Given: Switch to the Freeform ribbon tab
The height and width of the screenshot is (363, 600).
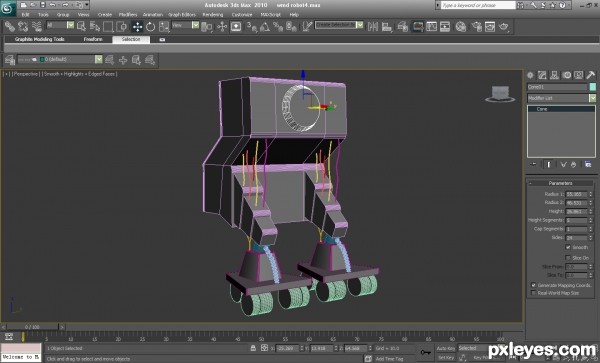Looking at the screenshot, I should click(x=93, y=39).
